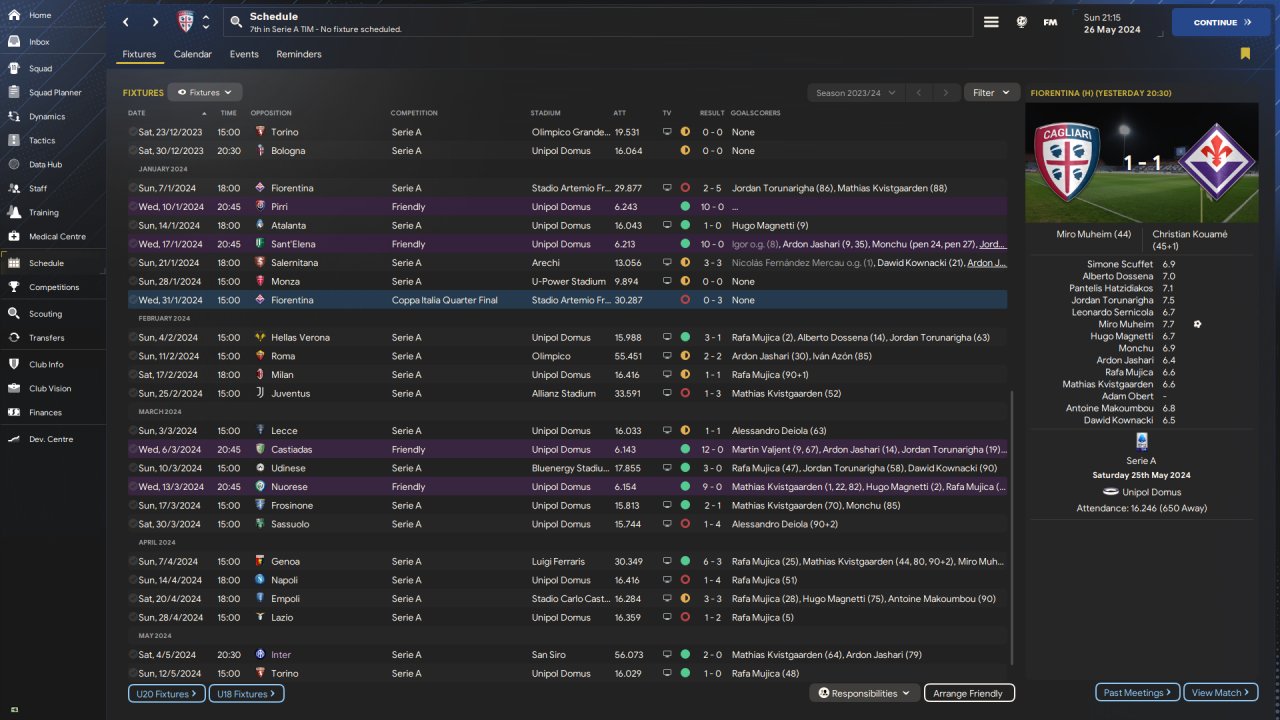Screen dimensions: 1280x720
Task: Navigate back with the left arrow
Action: click(x=125, y=22)
